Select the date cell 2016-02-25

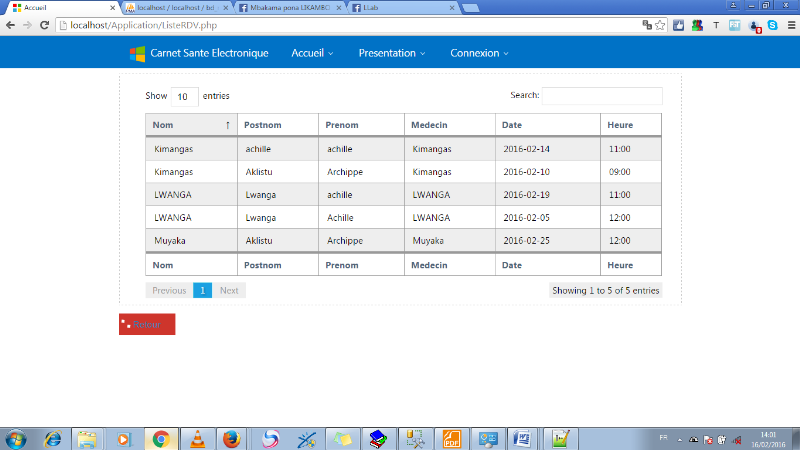(x=526, y=240)
